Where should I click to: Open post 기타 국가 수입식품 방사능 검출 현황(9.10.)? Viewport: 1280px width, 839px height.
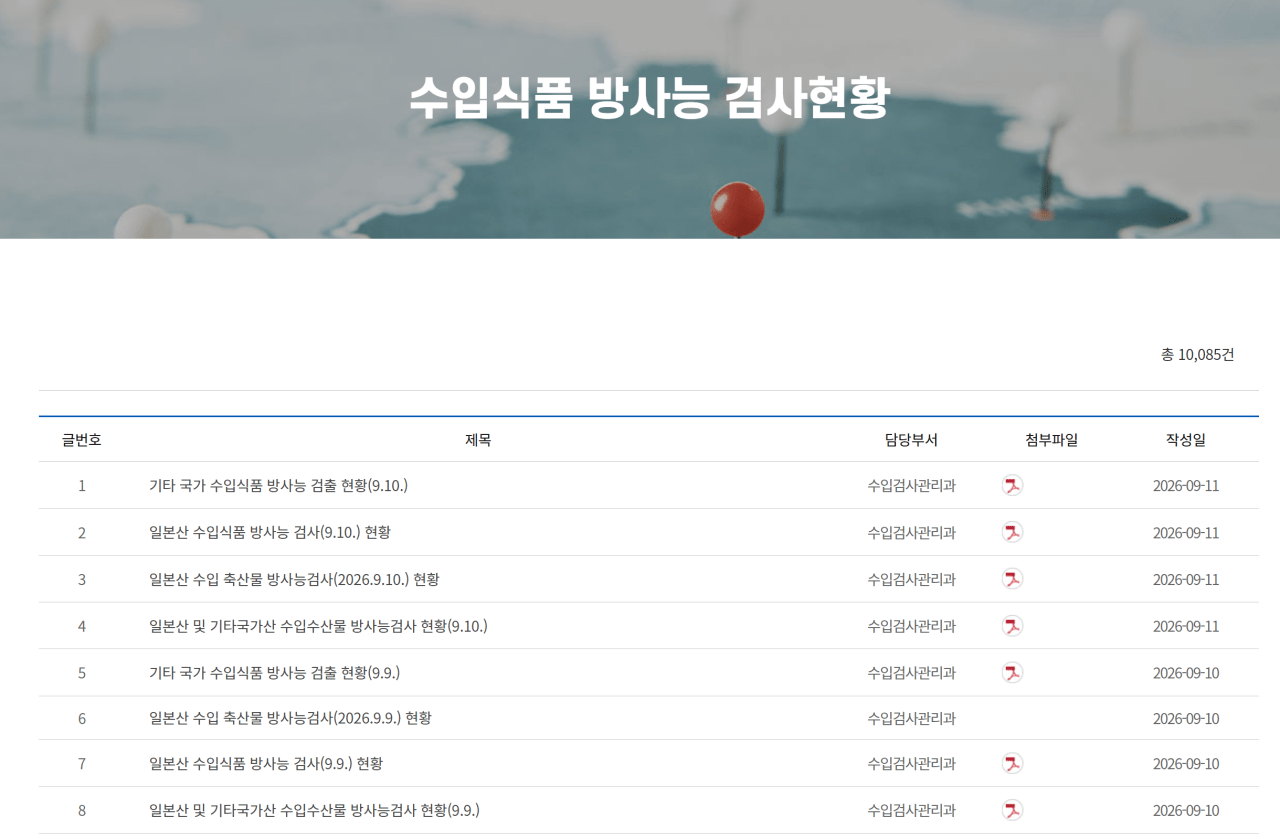[278, 486]
